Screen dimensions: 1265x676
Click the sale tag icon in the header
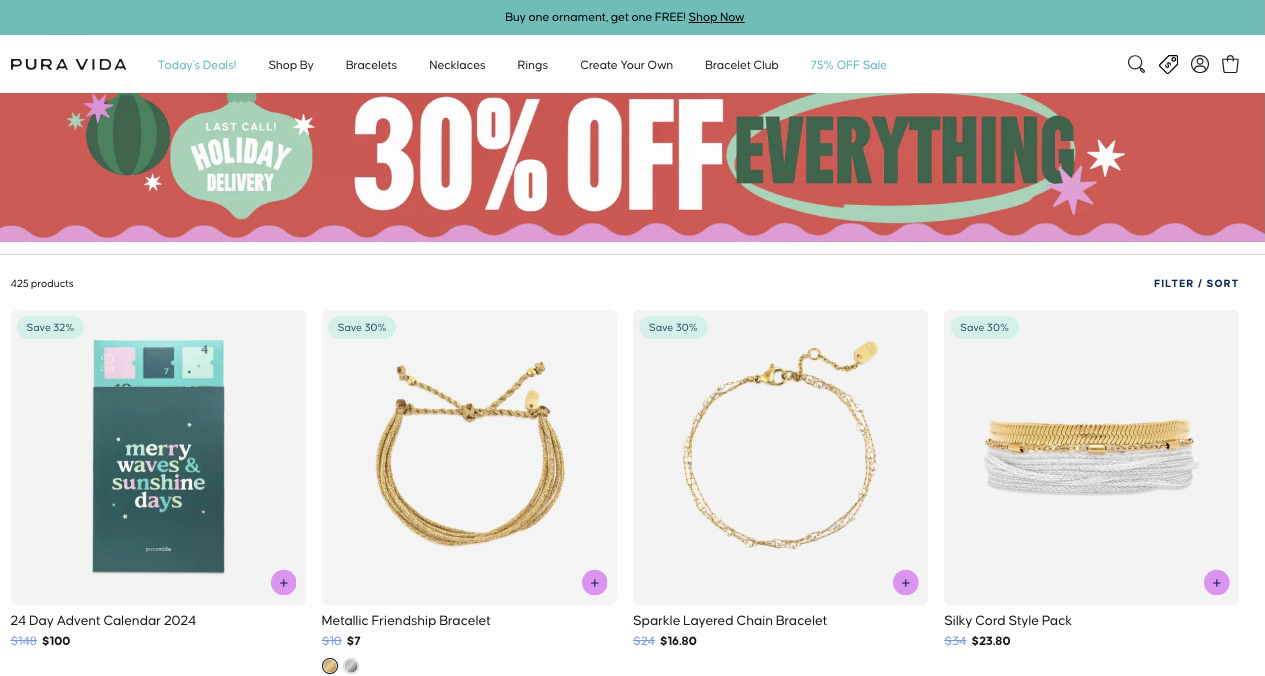pos(1168,64)
